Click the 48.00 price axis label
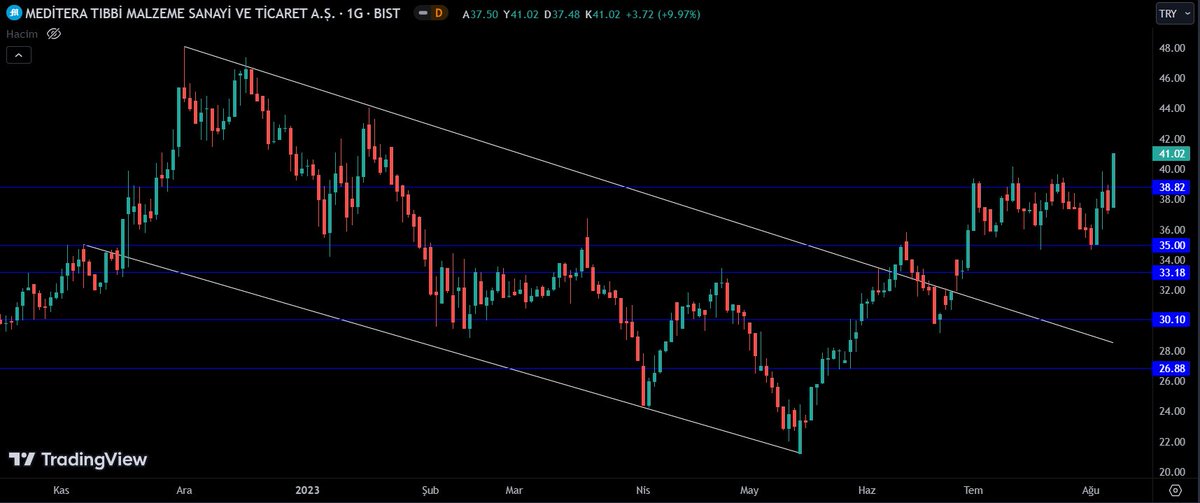Screen dimensions: 1200x503 (1170, 48)
